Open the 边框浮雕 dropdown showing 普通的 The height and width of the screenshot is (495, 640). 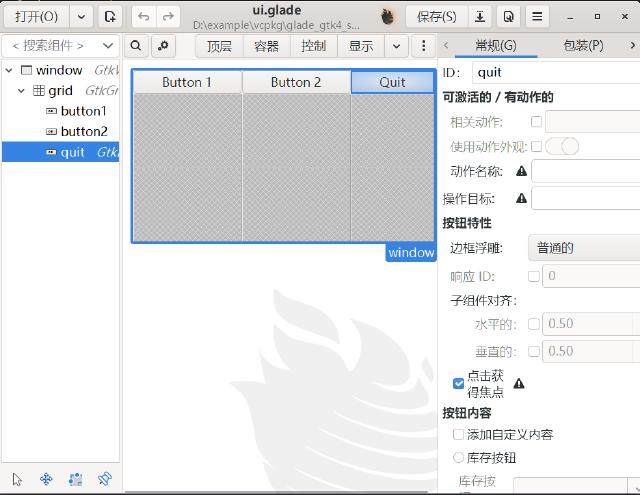click(585, 248)
